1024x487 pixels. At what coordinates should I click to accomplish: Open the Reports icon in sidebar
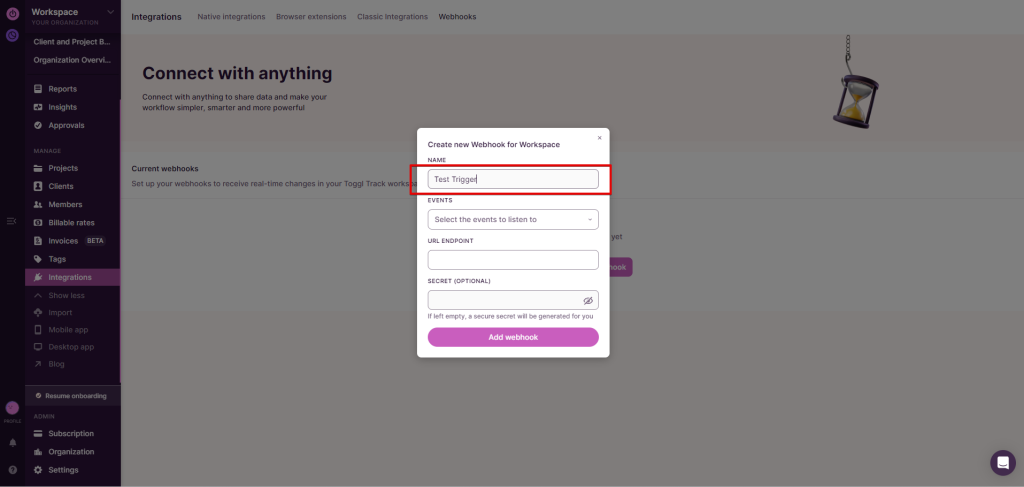coord(39,89)
